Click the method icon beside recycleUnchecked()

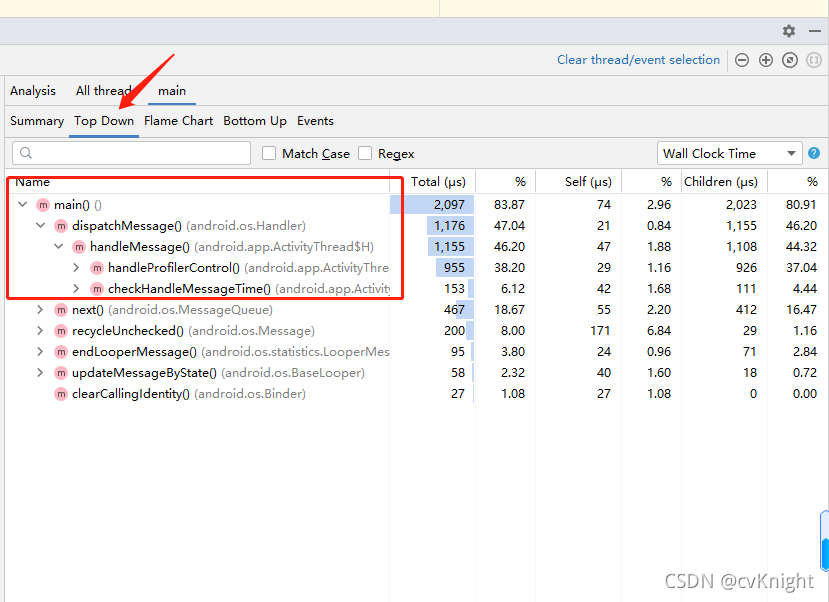[x=61, y=331]
